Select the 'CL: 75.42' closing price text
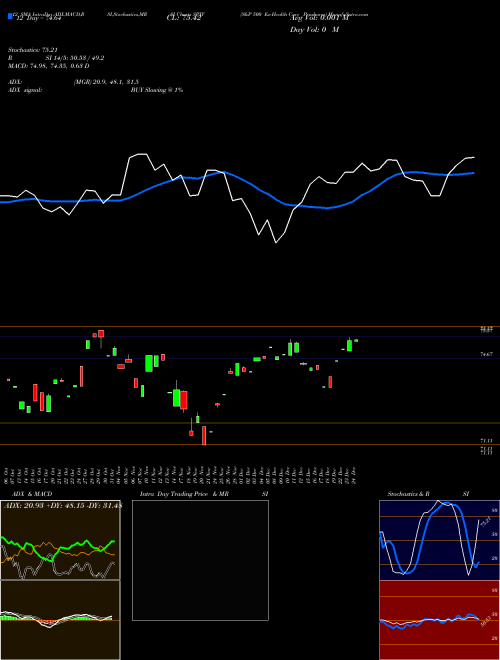Screen dimensions: 500x660 (x=186, y=18)
